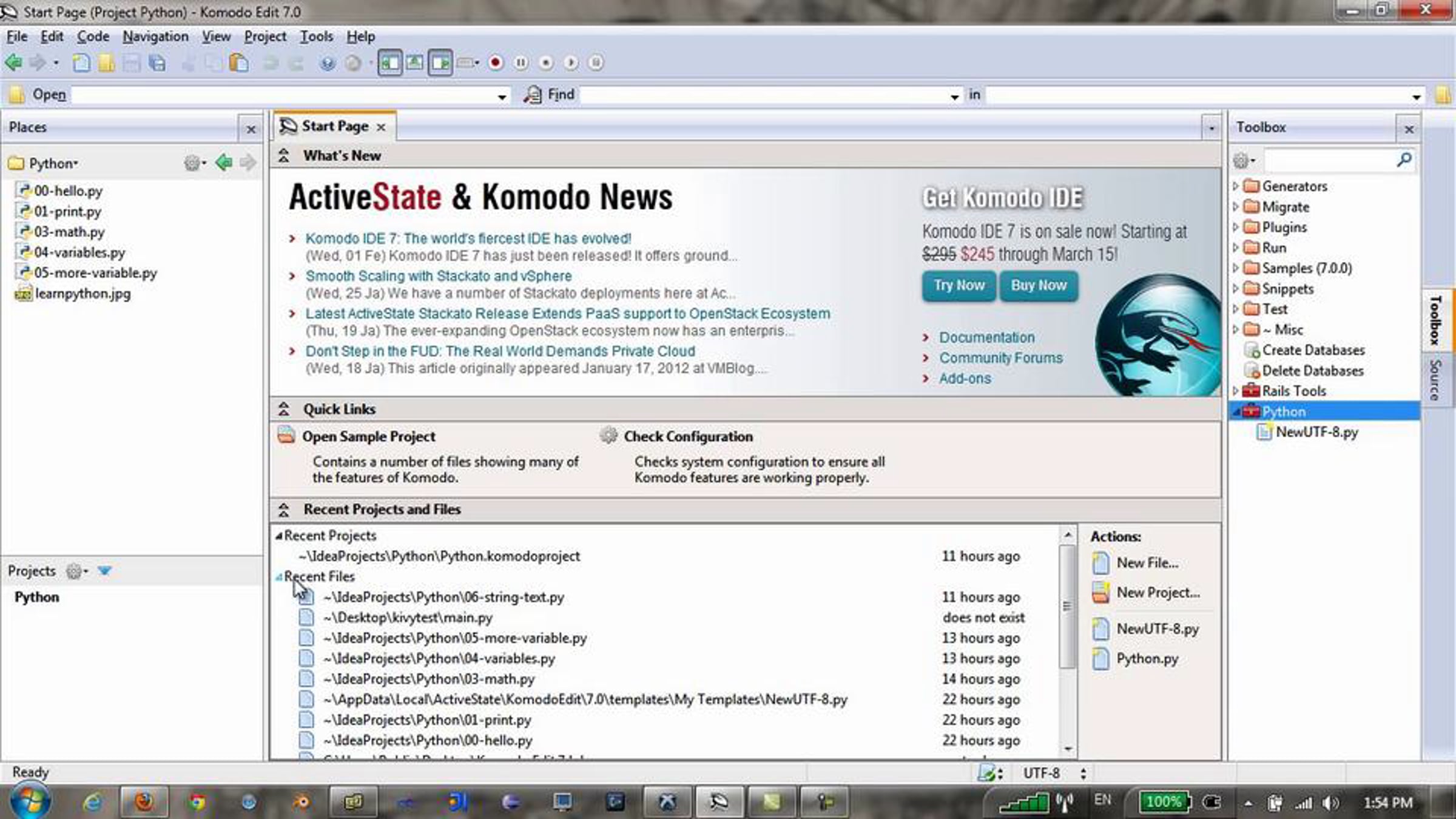The height and width of the screenshot is (819, 1456).
Task: Open the Windows Start menu orb
Action: (x=30, y=801)
